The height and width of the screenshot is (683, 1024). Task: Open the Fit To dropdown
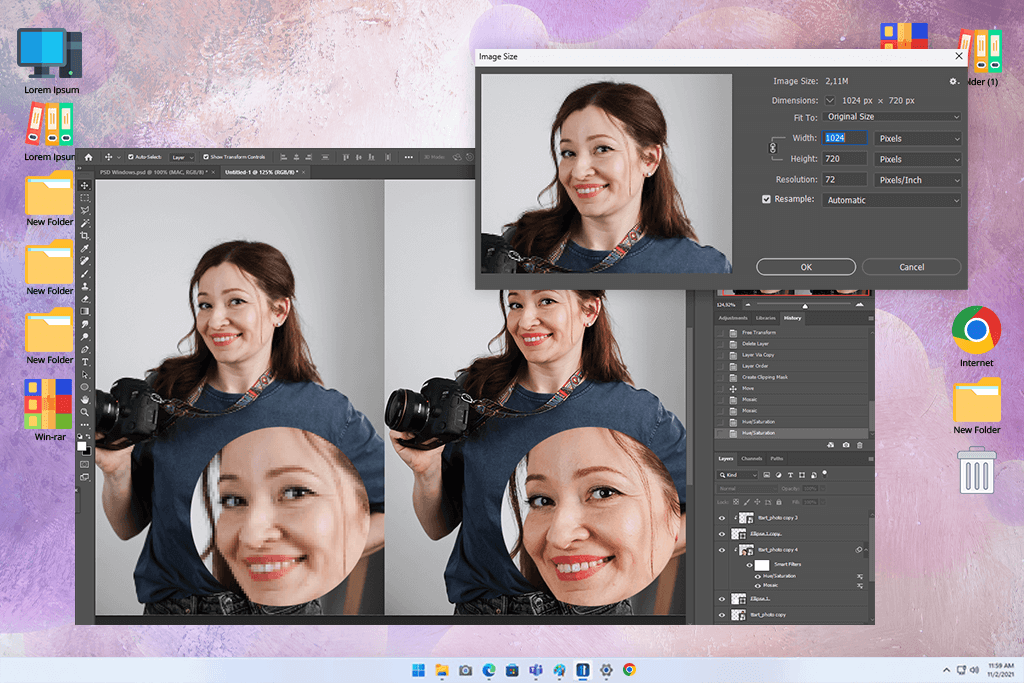click(891, 117)
